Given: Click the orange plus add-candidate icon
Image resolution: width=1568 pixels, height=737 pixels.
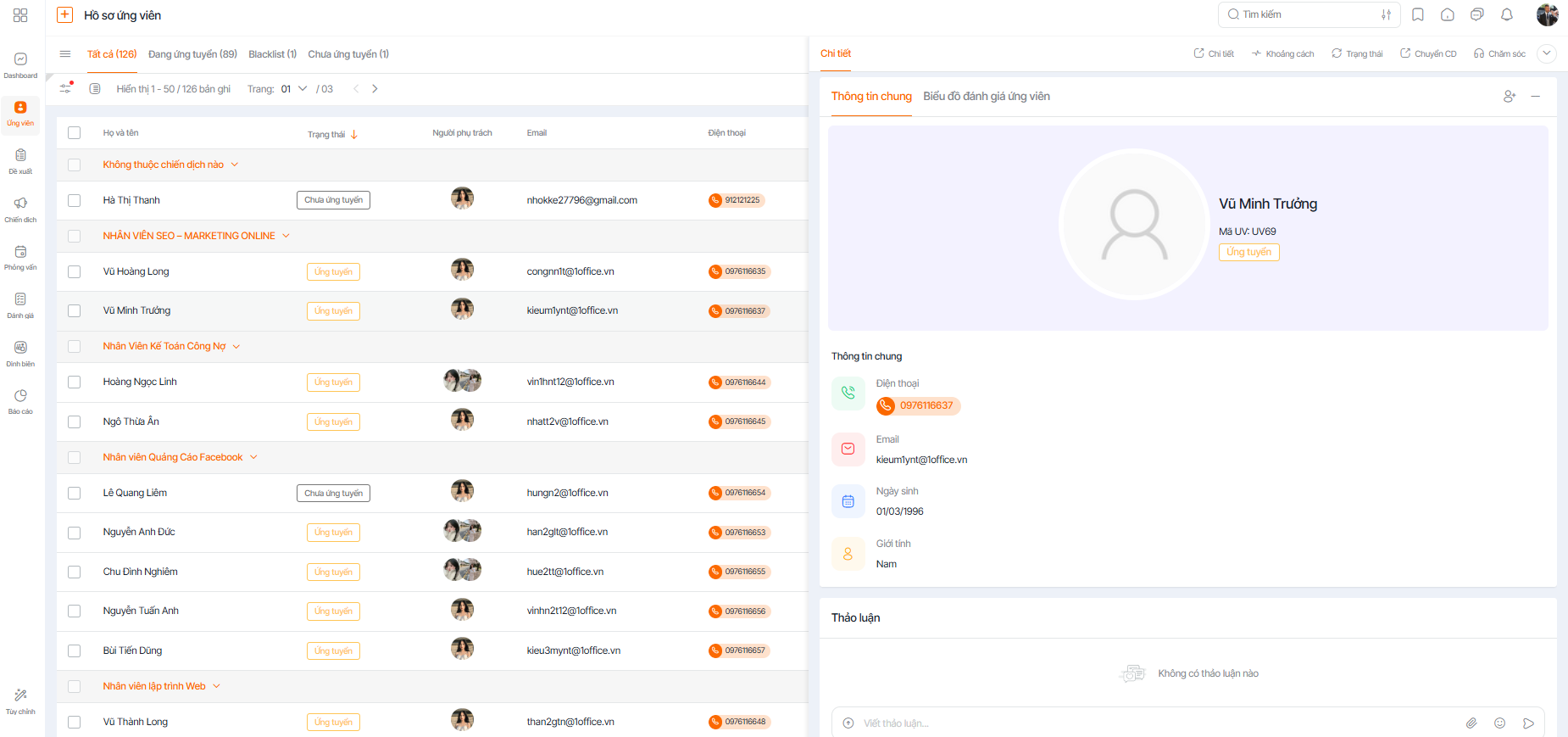Looking at the screenshot, I should (x=64, y=14).
